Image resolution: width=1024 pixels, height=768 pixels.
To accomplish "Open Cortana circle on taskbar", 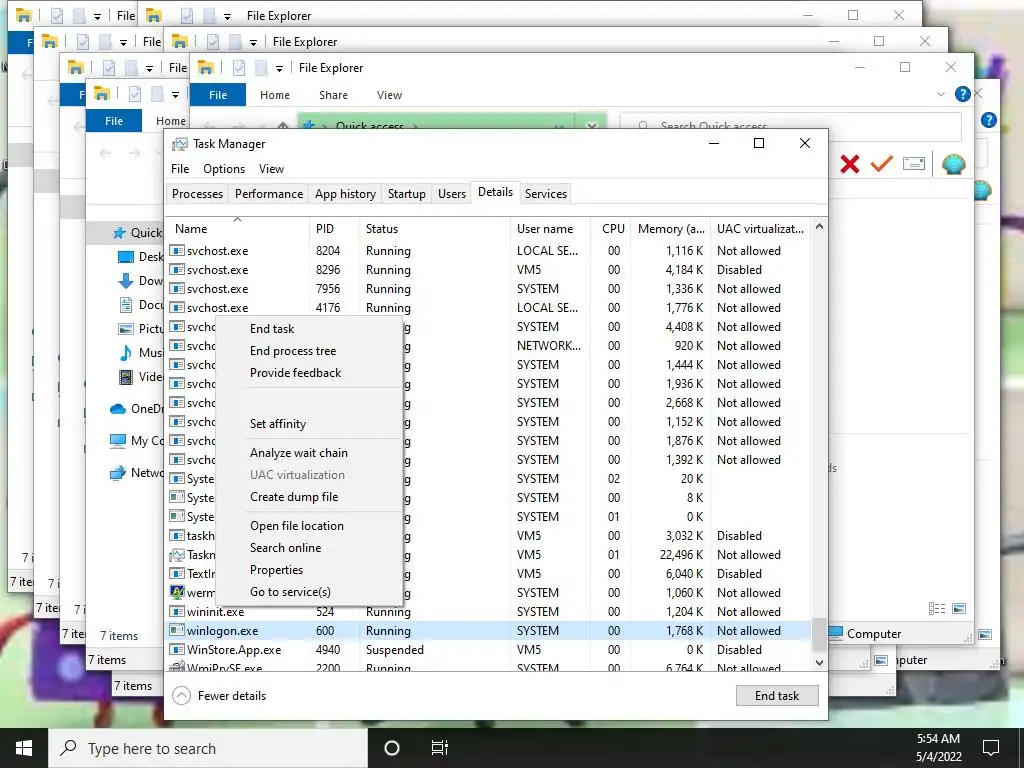I will [x=391, y=748].
